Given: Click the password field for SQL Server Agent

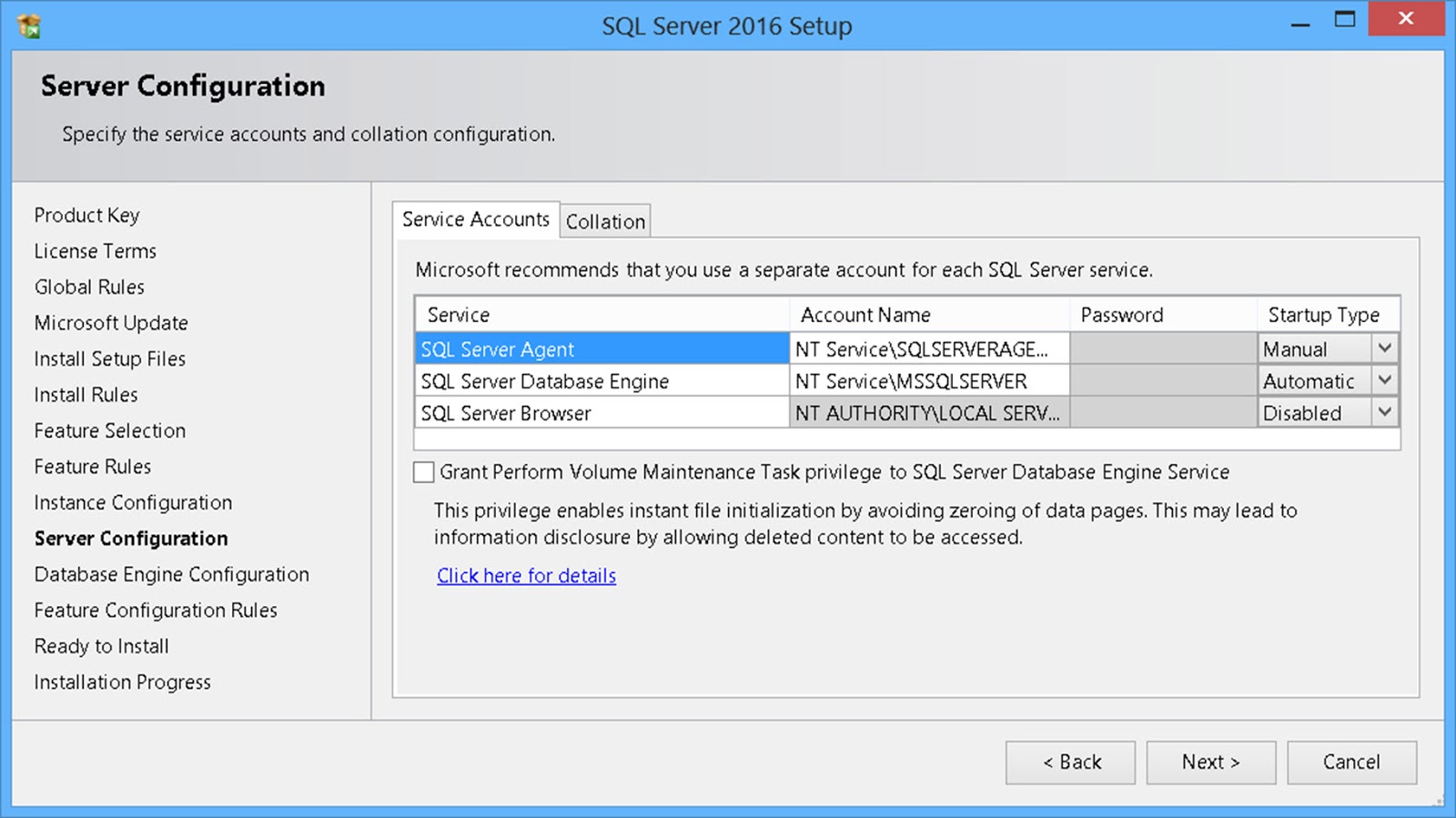Looking at the screenshot, I should click(1163, 348).
